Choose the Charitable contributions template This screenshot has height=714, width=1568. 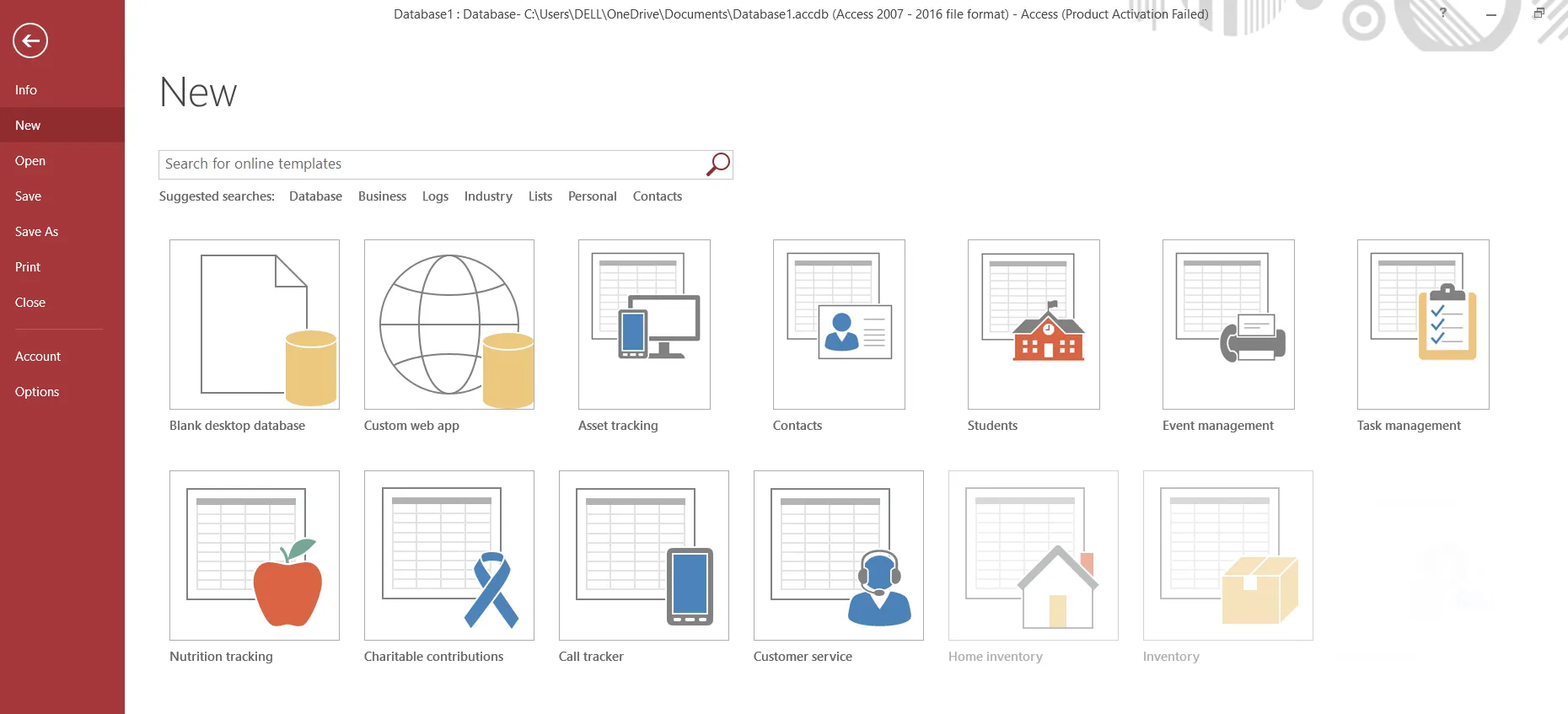click(448, 556)
